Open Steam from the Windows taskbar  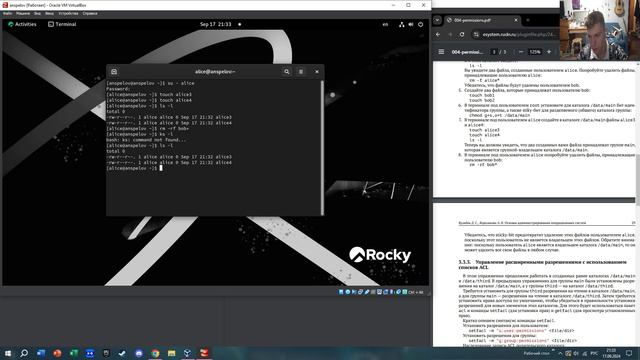[122, 353]
